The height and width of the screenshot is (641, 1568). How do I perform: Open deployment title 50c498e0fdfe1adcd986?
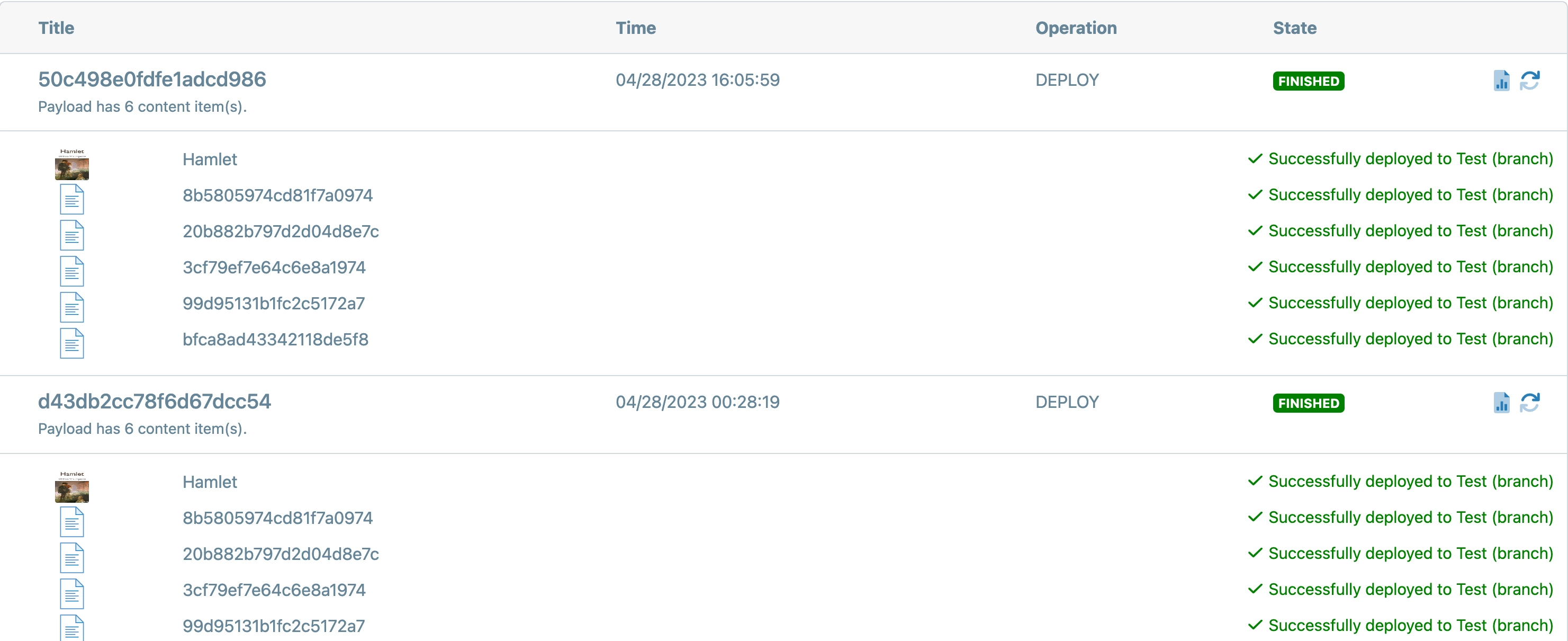151,79
